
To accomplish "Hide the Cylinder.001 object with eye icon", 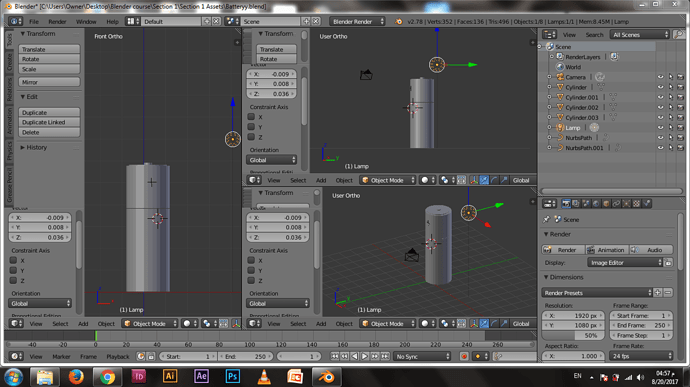I will (660, 97).
